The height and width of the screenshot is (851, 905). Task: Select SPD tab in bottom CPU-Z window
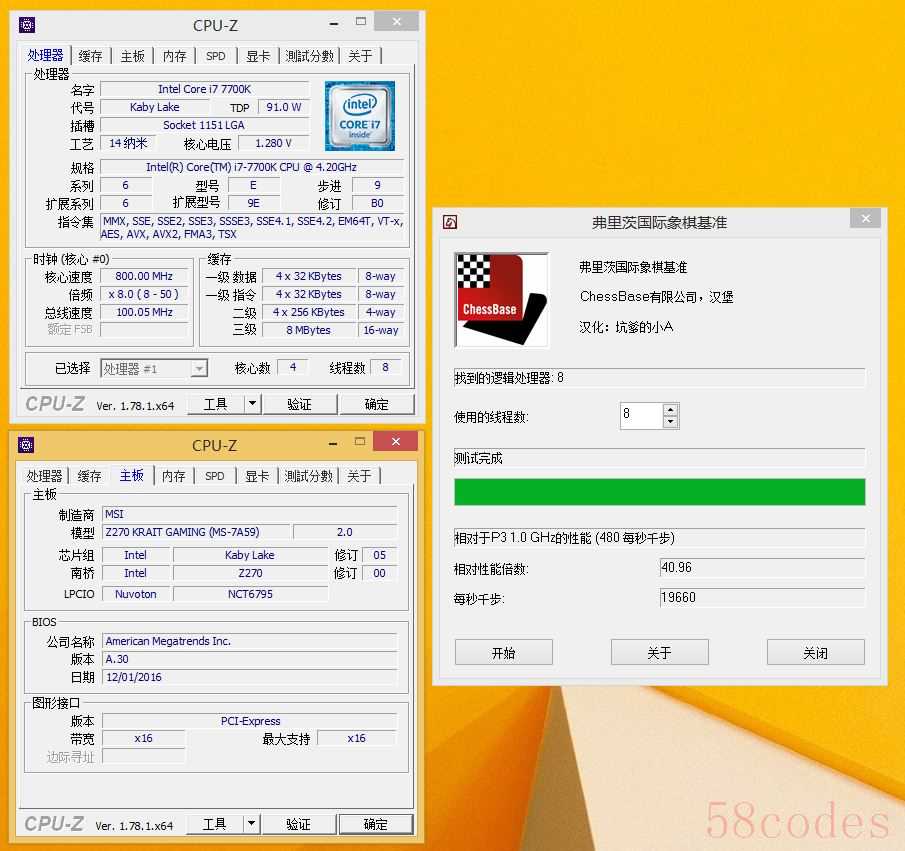tap(215, 476)
